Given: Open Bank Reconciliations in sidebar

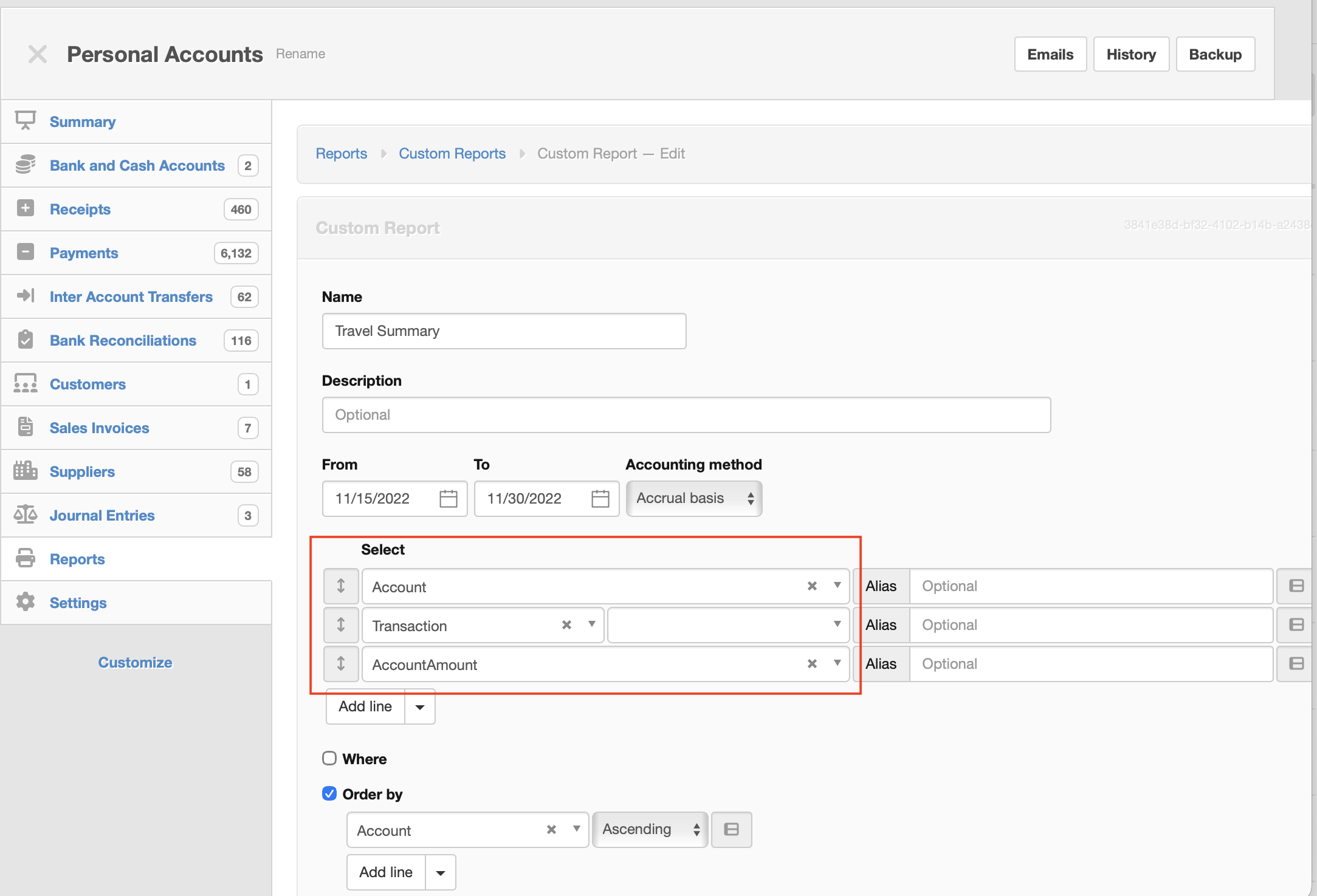Looking at the screenshot, I should [x=123, y=341].
